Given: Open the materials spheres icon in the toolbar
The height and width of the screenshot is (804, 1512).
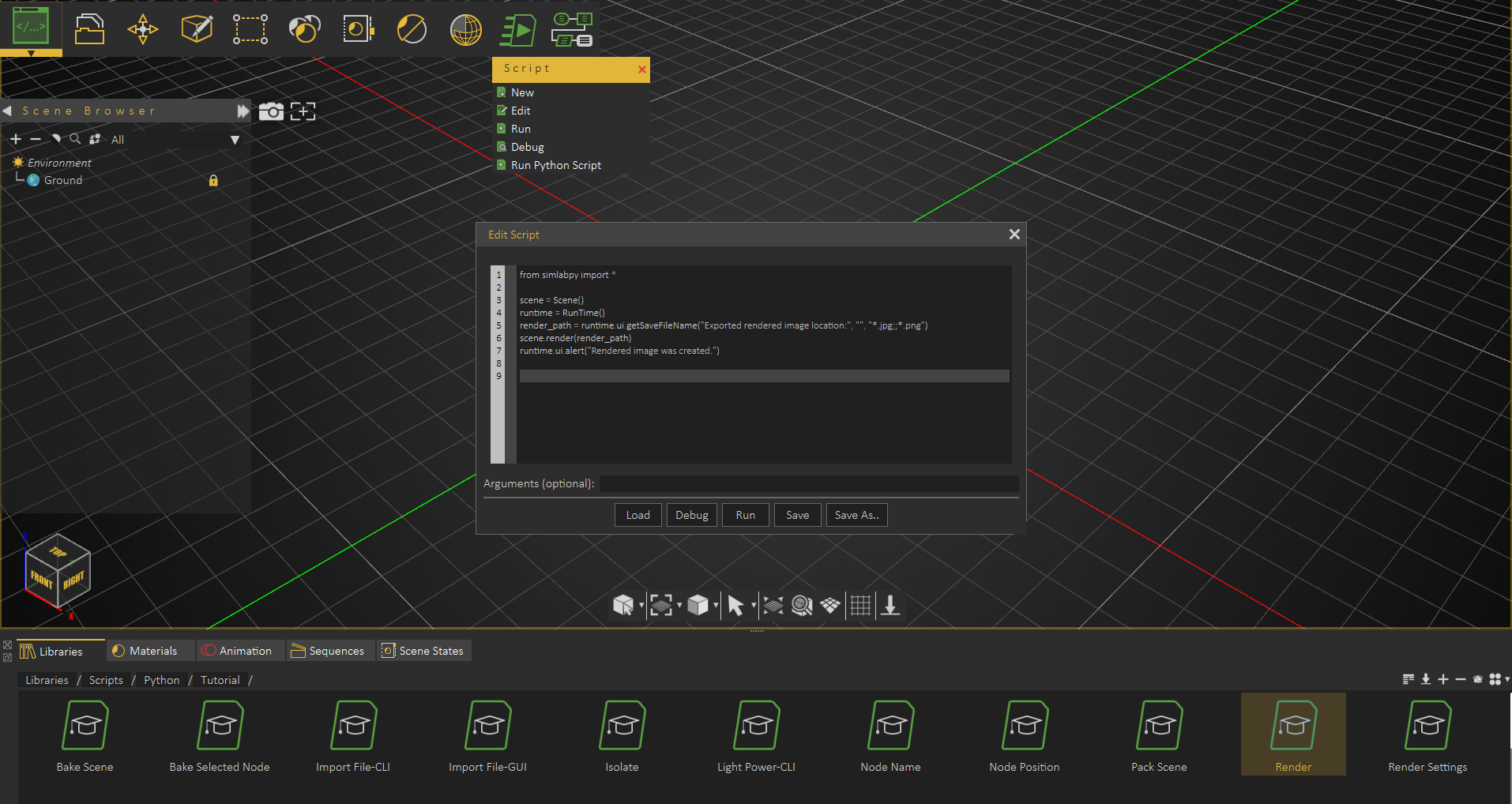Looking at the screenshot, I should tap(304, 29).
